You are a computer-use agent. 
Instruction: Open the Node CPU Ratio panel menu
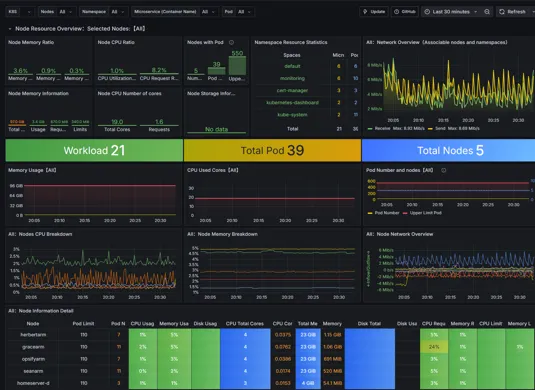(116, 42)
